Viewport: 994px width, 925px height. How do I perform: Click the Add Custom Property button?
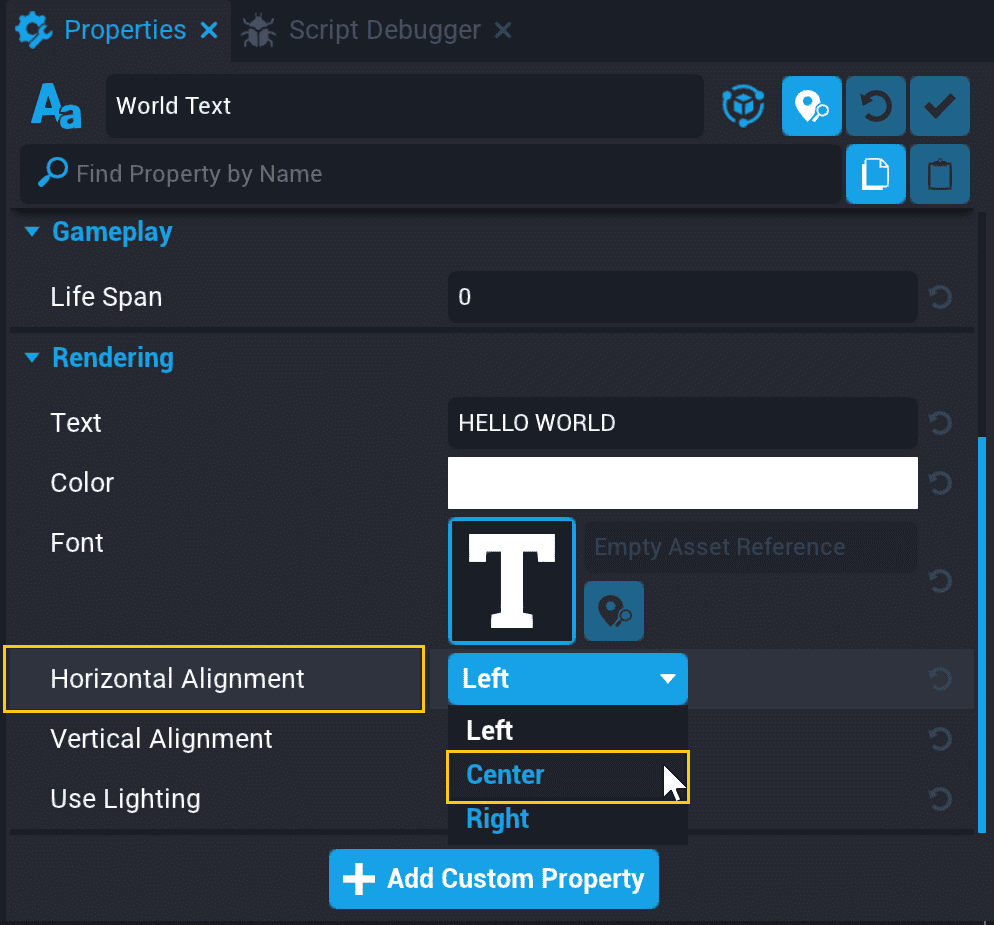coord(493,879)
